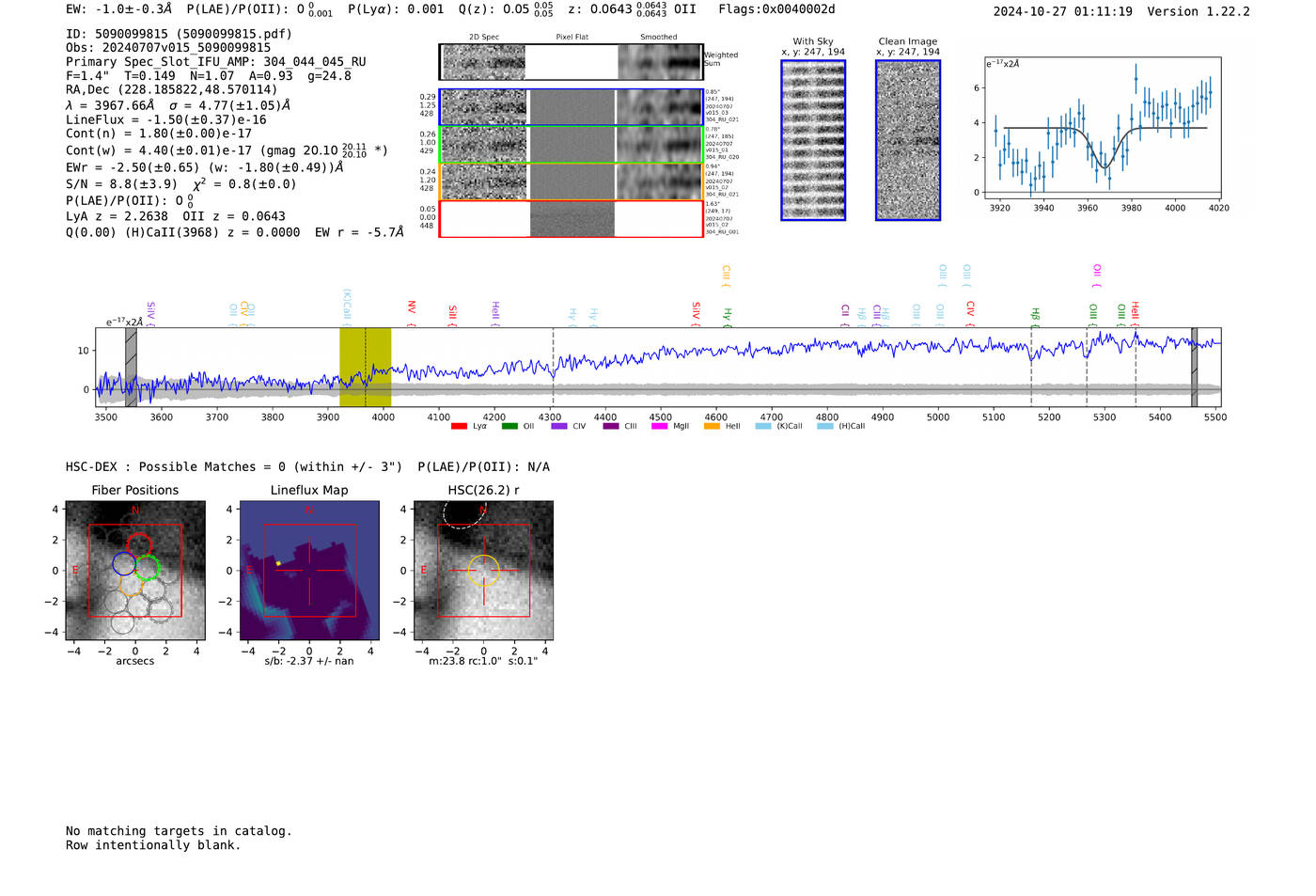Click the 'Obs: 20240707v015_5090099815' line

pos(168,47)
